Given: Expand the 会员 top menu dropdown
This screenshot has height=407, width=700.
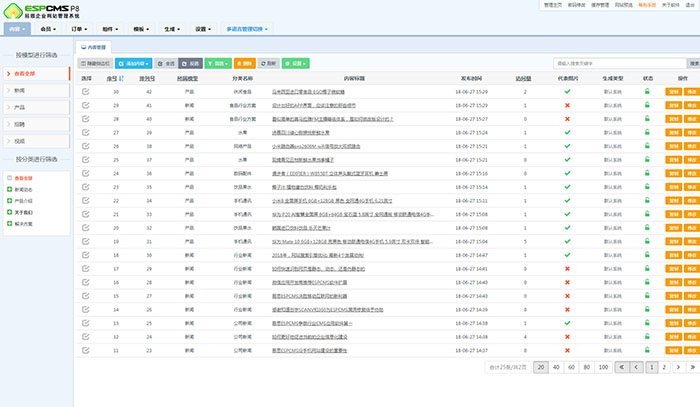Looking at the screenshot, I should (x=49, y=30).
